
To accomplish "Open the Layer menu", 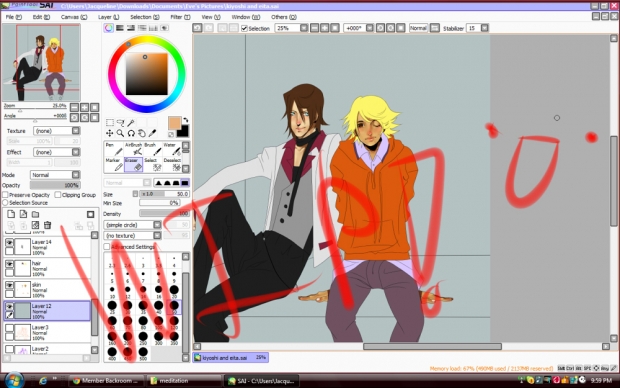I will pyautogui.click(x=108, y=17).
